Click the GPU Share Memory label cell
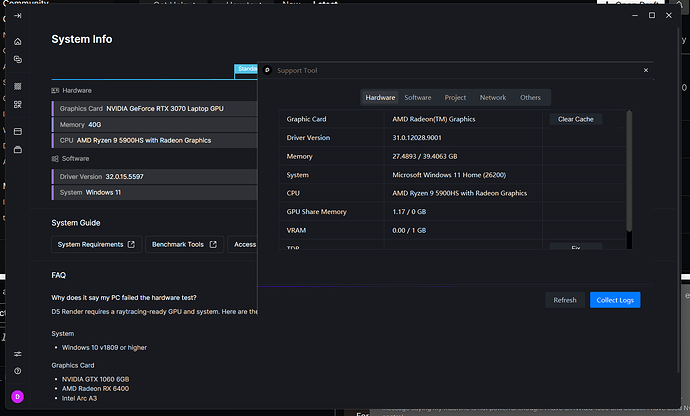This screenshot has height=416, width=690. click(x=331, y=212)
